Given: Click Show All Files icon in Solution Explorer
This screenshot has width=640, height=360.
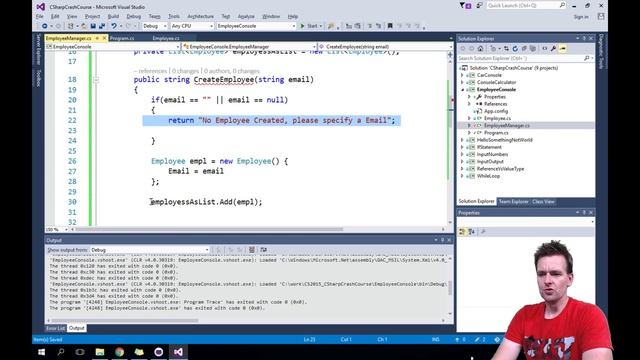Looking at the screenshot, I should pyautogui.click(x=533, y=49).
